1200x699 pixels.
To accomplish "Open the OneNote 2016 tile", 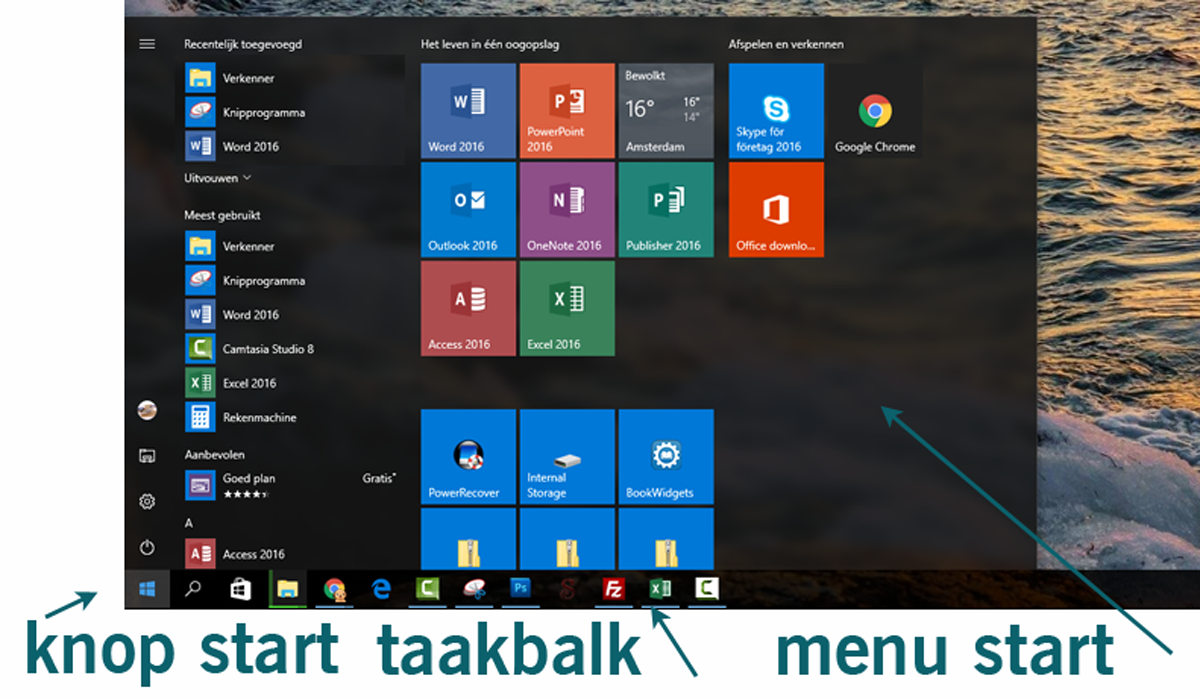I will [567, 209].
